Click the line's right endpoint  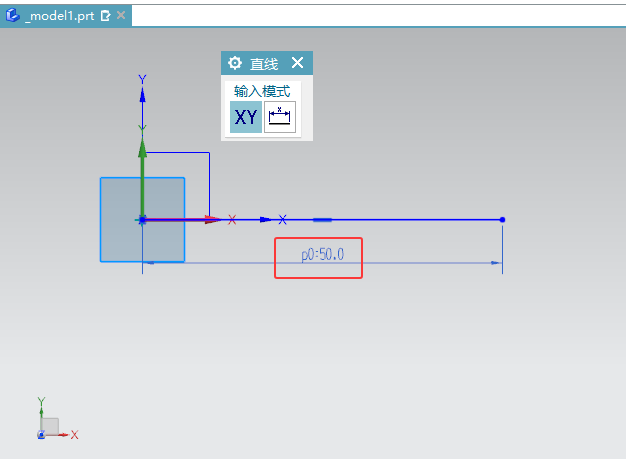click(x=502, y=220)
